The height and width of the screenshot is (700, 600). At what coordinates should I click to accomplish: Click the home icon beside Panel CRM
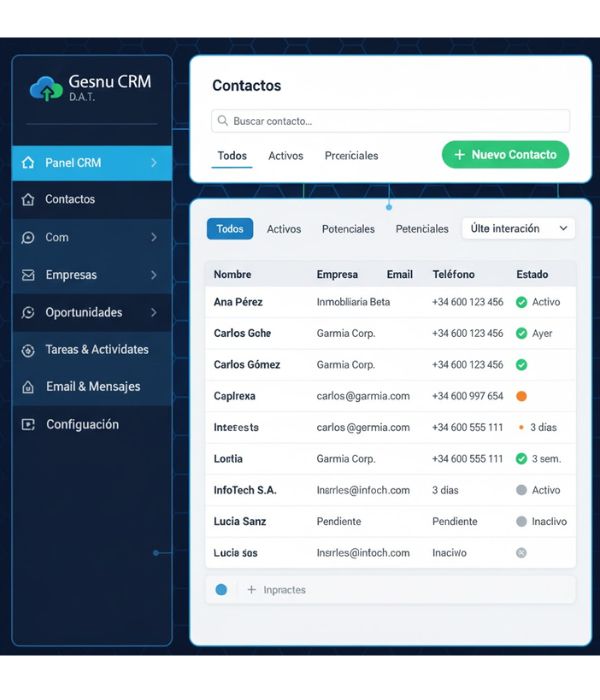[27, 163]
